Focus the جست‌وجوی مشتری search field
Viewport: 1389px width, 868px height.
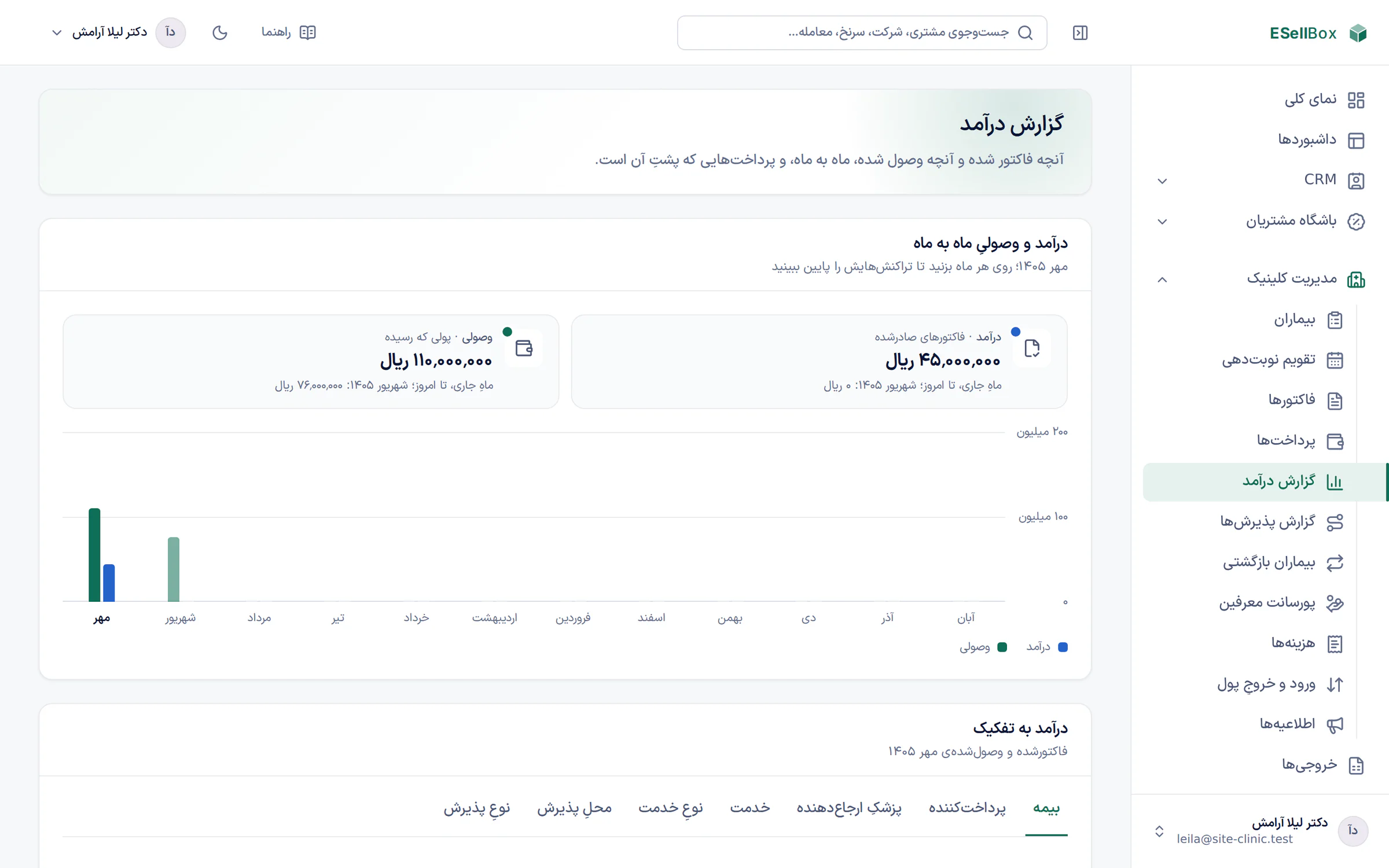862,33
